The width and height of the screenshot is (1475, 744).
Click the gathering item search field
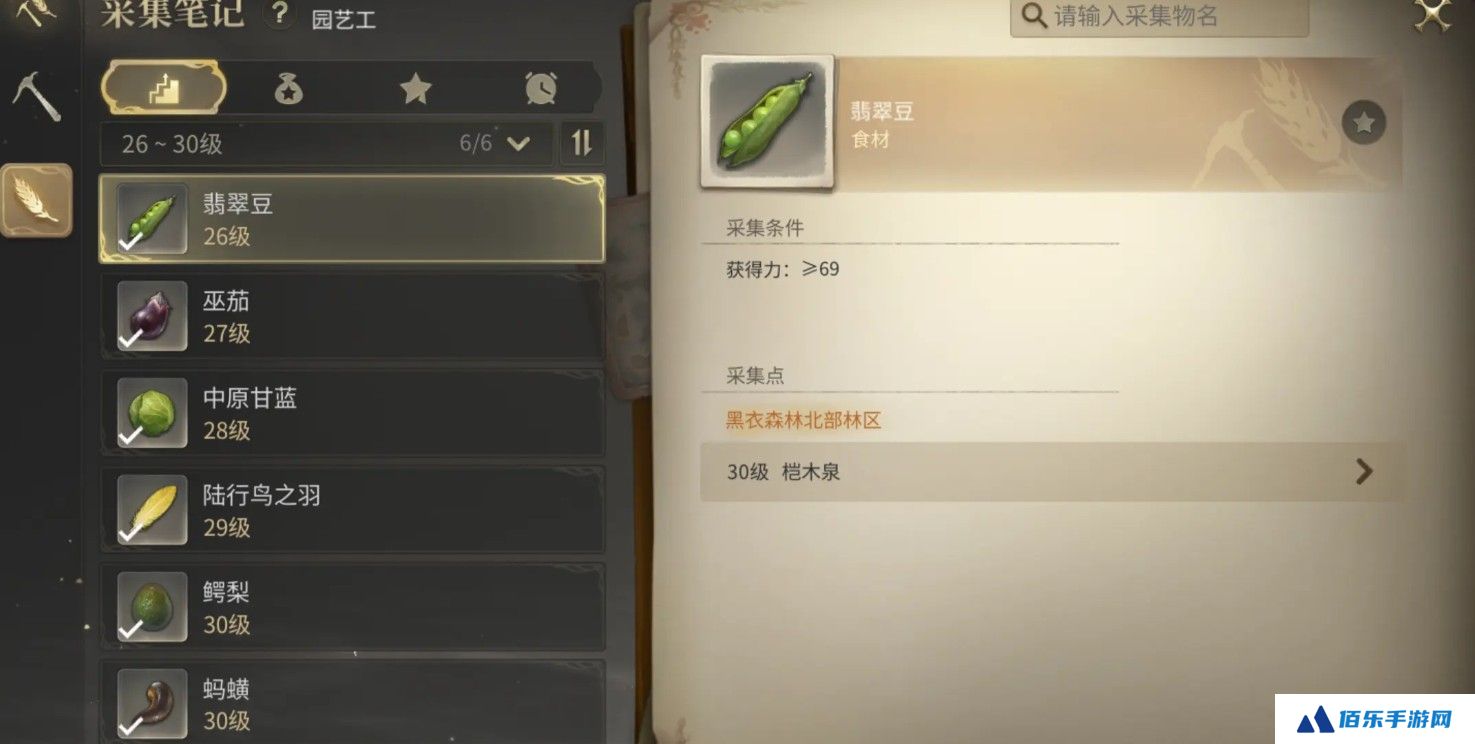(x=1159, y=17)
